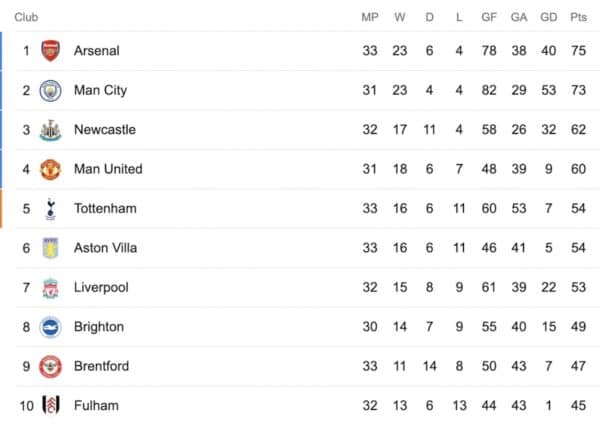Select the Fulham club crest
600x425 pixels.
(x=51, y=405)
